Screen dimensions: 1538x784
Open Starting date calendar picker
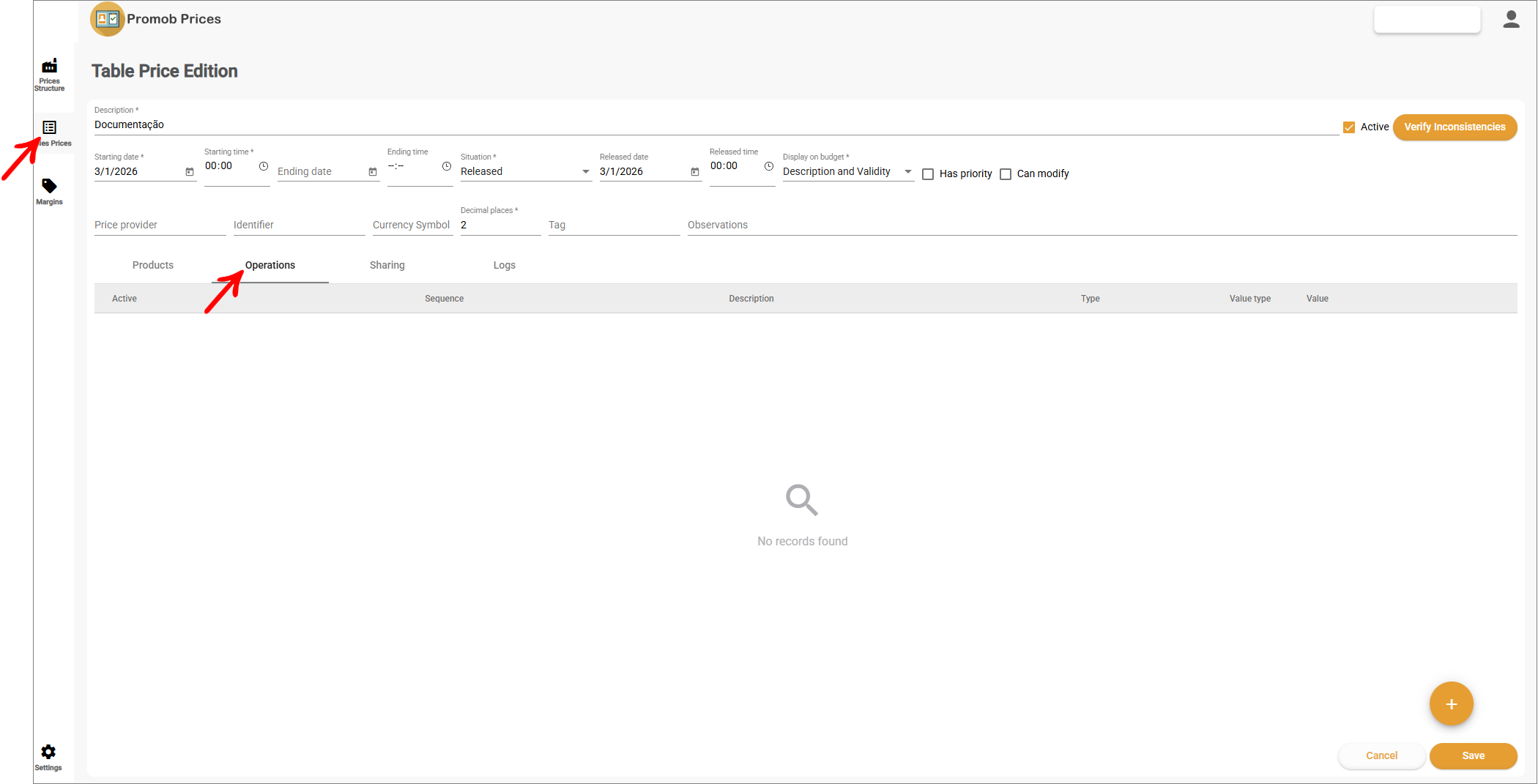click(x=190, y=172)
